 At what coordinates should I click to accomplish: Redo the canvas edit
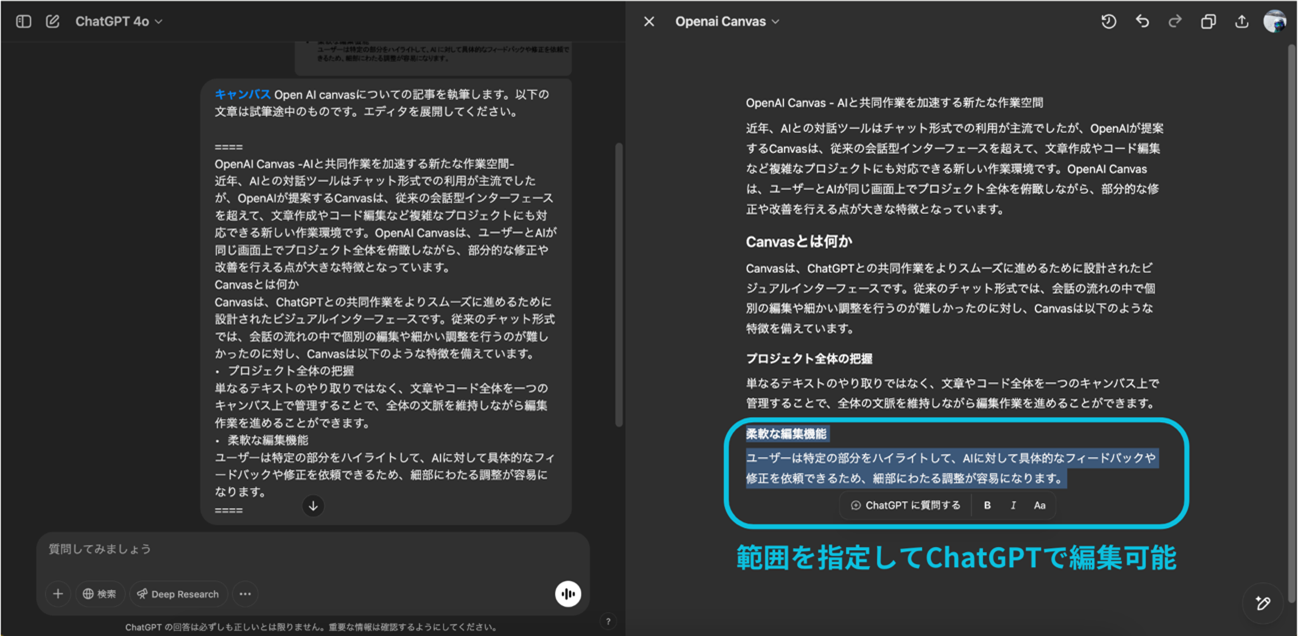tap(1175, 21)
